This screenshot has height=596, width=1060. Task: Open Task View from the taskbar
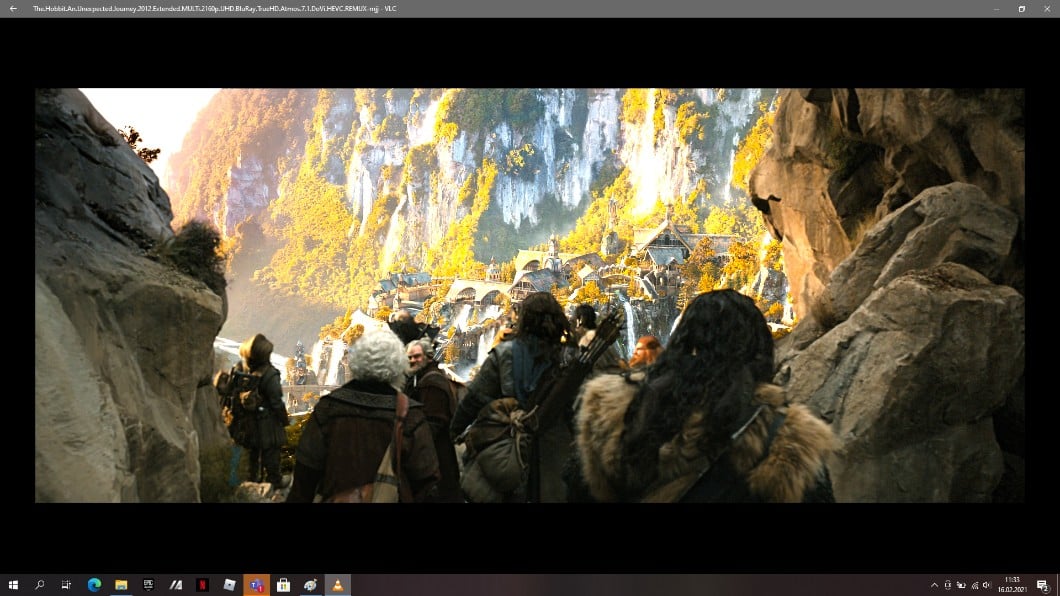pyautogui.click(x=66, y=585)
